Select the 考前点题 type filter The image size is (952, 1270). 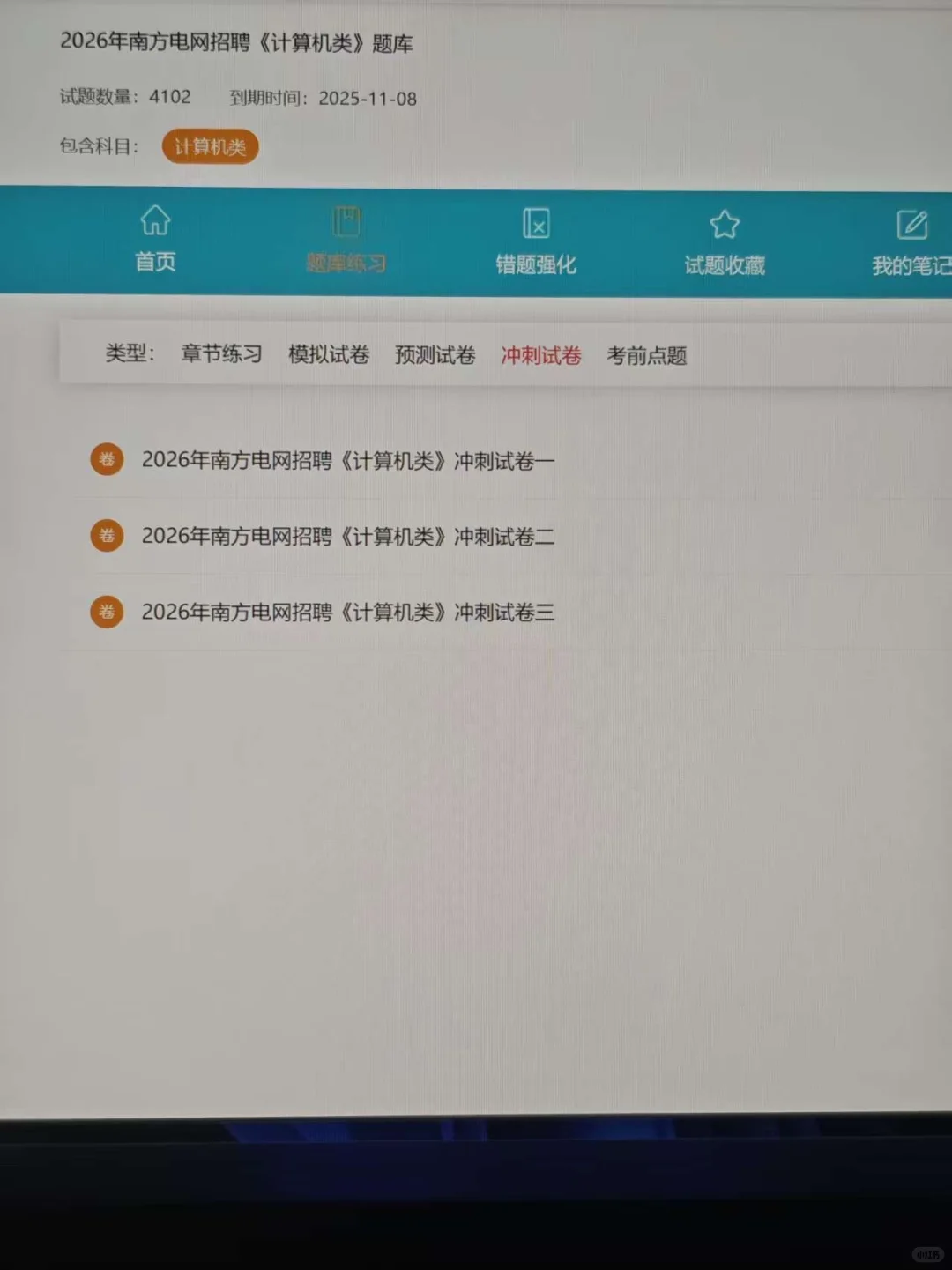click(x=647, y=356)
